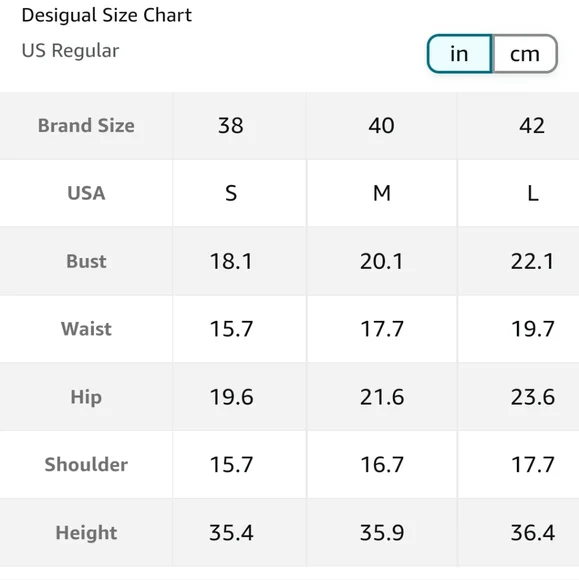Click the 20.1 bust measurement
The image size is (579, 580).
(x=382, y=261)
